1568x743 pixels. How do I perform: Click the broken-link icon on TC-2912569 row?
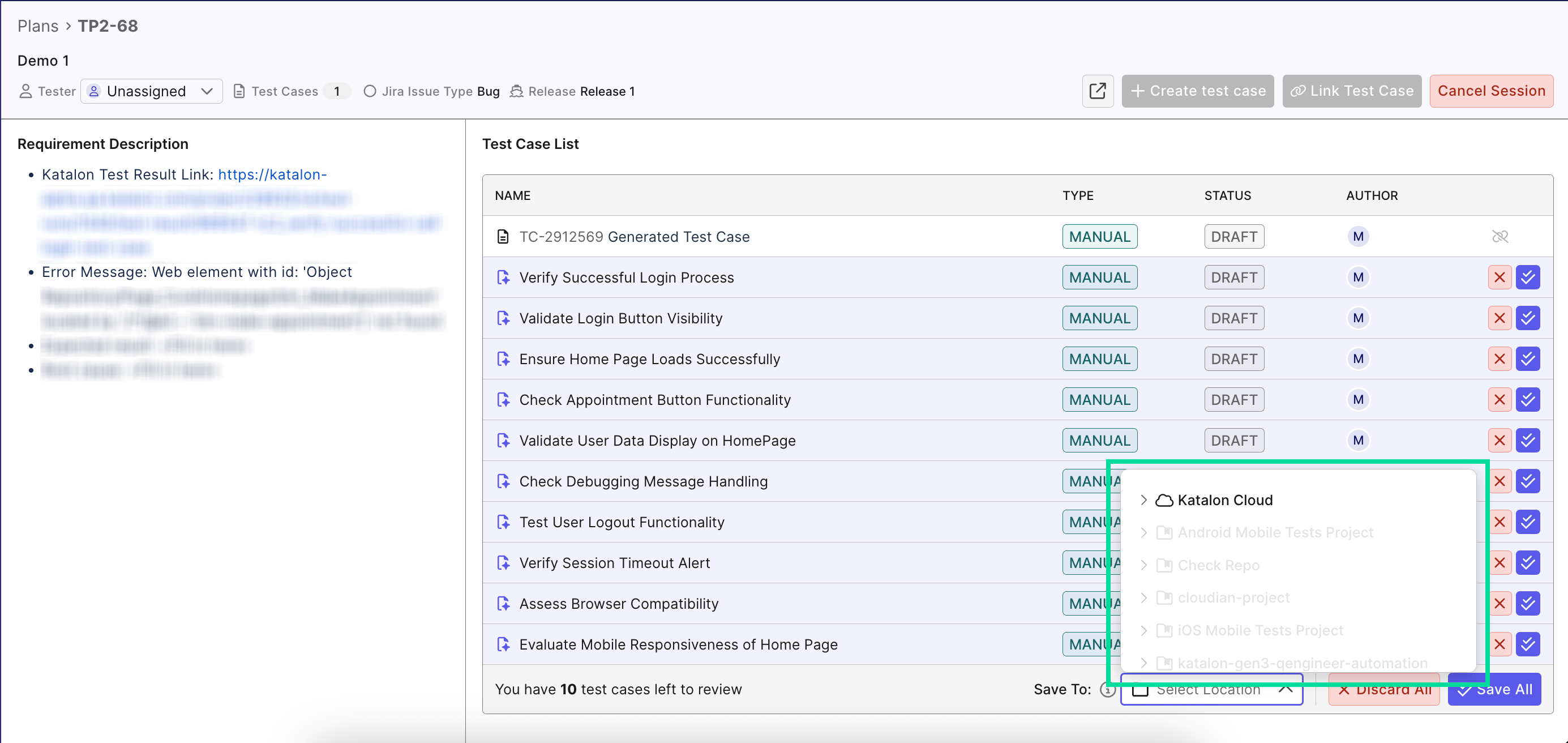1501,236
